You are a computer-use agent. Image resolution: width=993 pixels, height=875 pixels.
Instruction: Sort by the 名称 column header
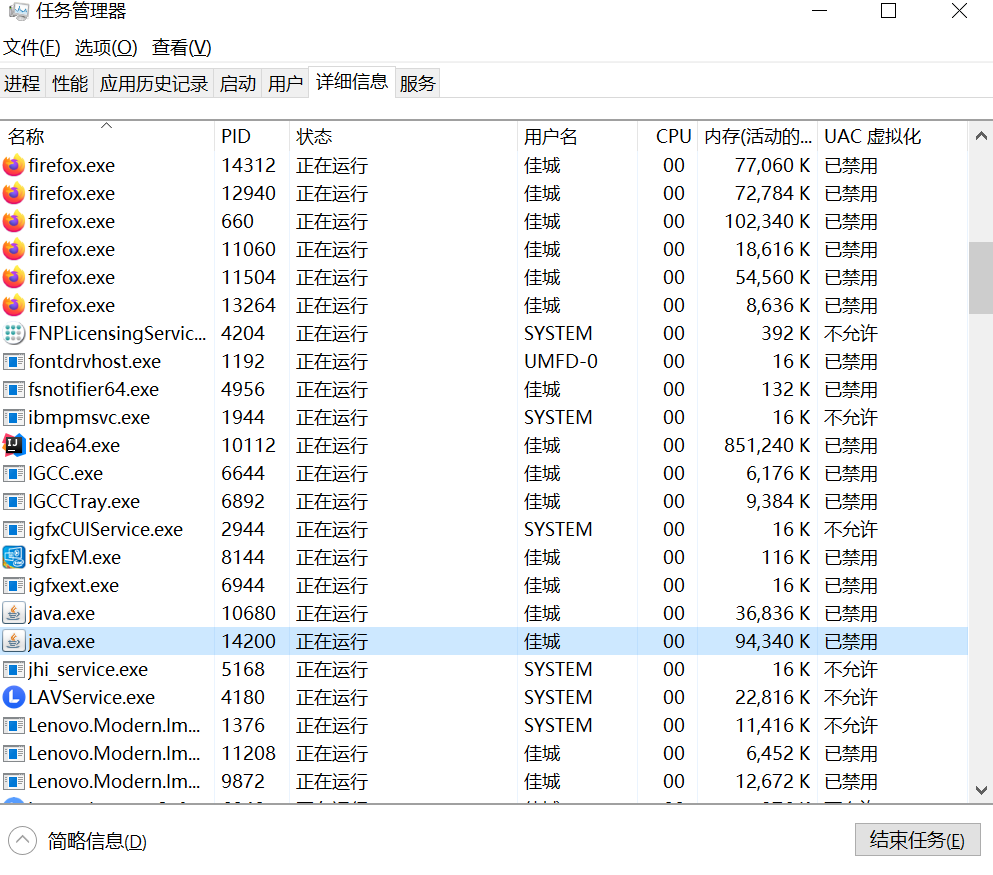click(x=106, y=137)
